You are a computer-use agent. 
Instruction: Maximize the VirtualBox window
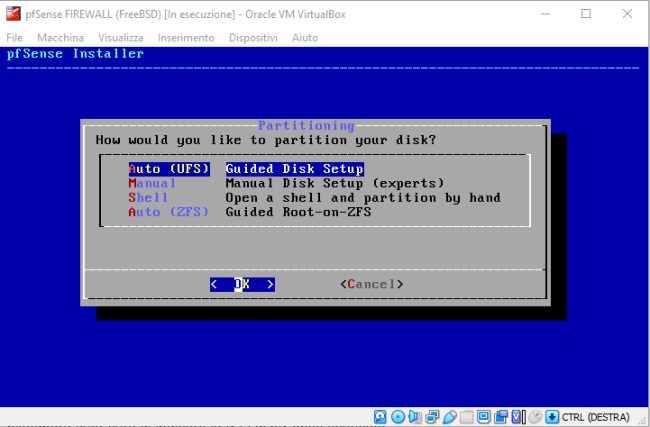click(586, 14)
